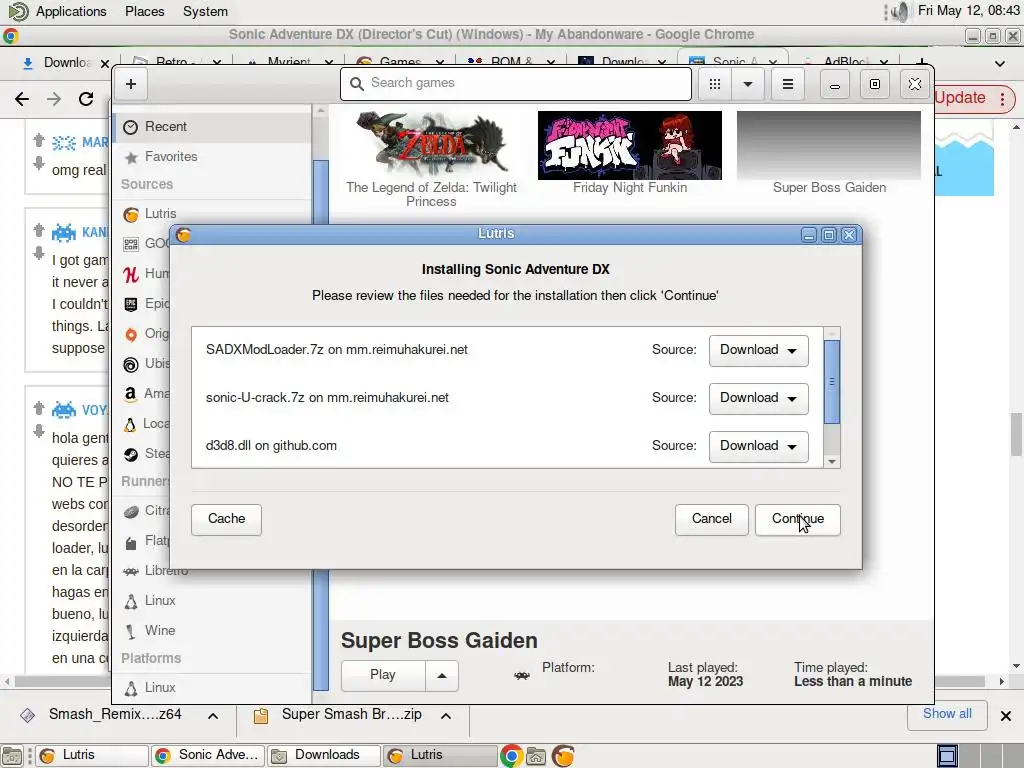Image resolution: width=1024 pixels, height=768 pixels.
Task: Select the Super Boss Gaiden game cover
Action: (829, 145)
